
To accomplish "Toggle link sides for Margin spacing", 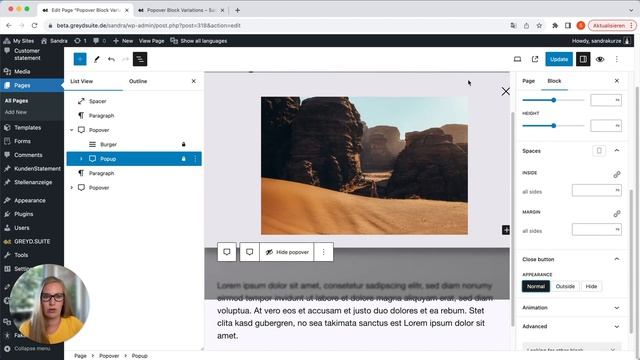I will pyautogui.click(x=617, y=213).
